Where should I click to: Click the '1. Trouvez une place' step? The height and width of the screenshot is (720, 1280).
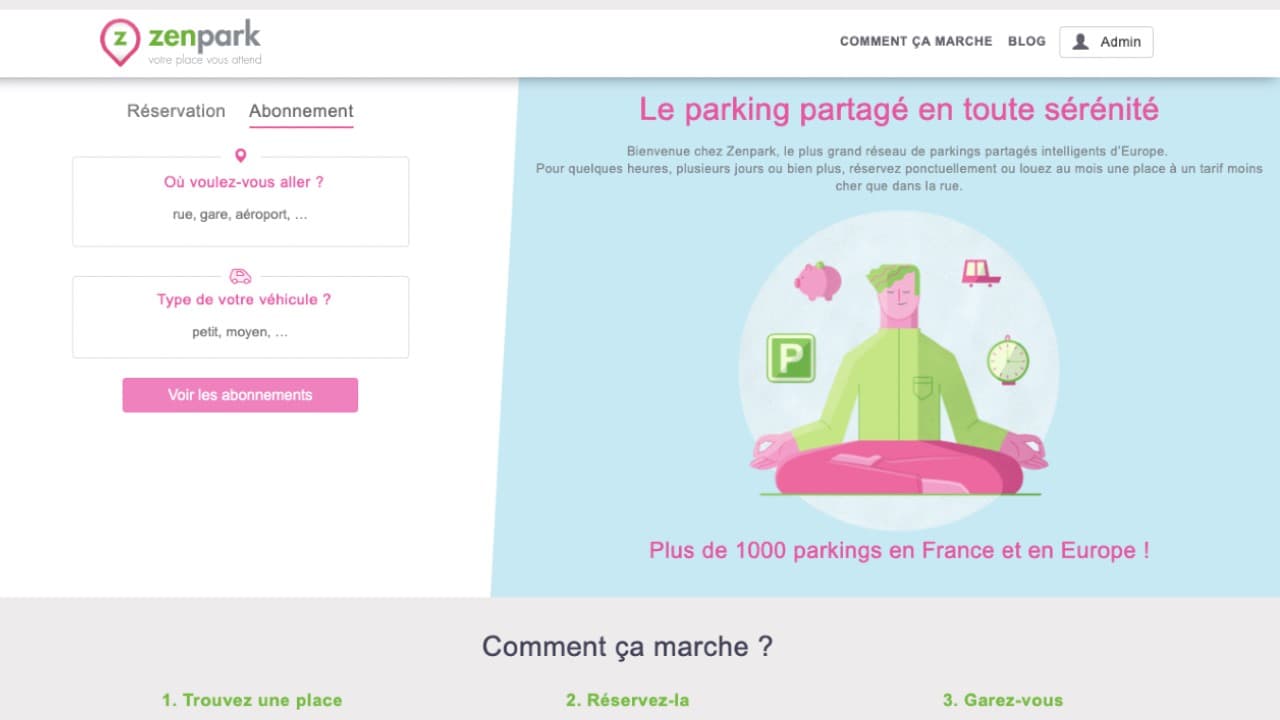click(252, 700)
